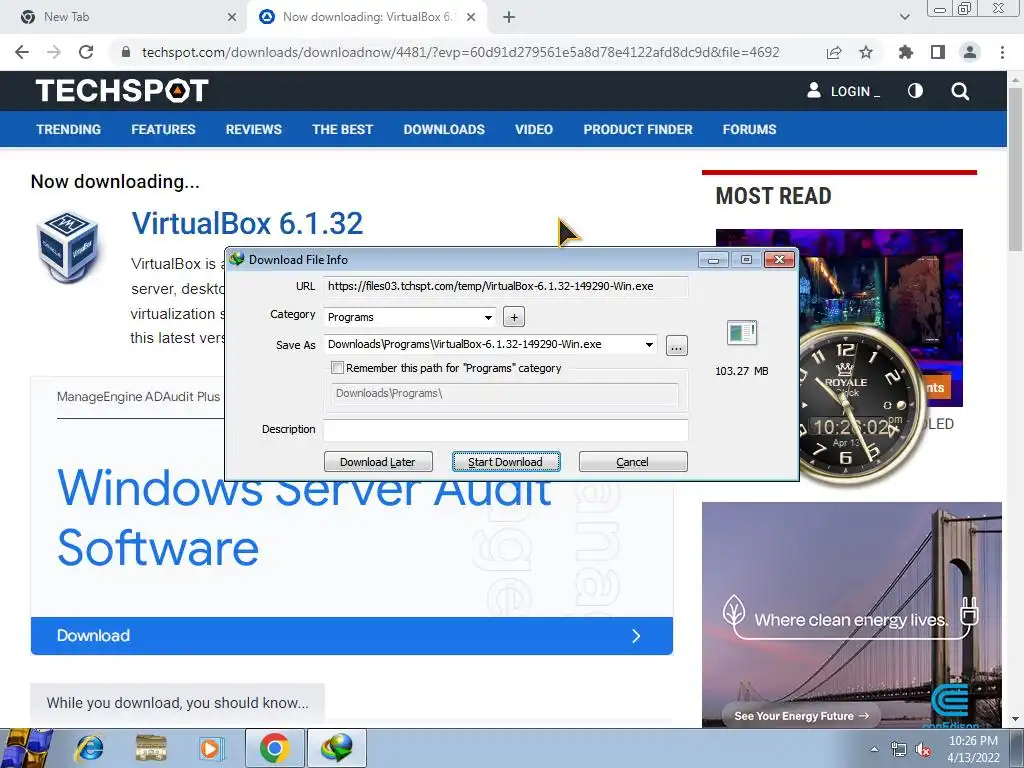Image resolution: width=1024 pixels, height=768 pixels.
Task: Browse save location ellipsis button
Action: (x=677, y=345)
